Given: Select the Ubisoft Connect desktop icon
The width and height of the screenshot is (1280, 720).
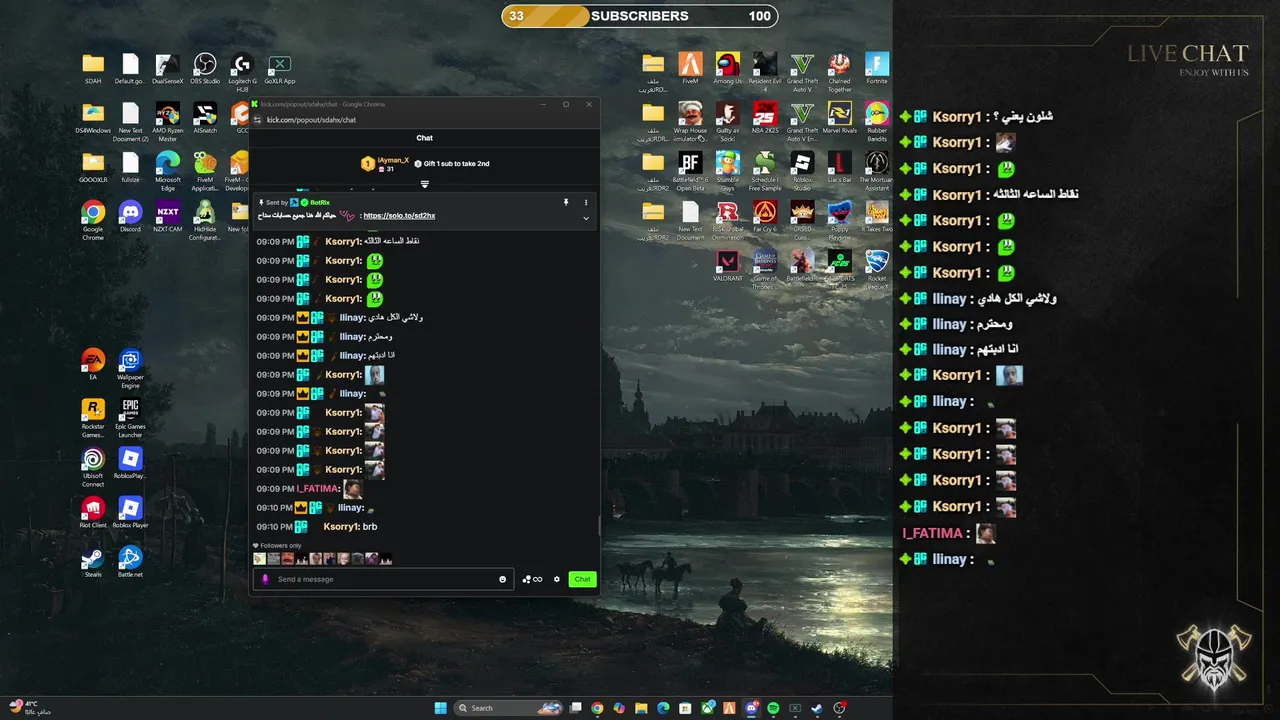Looking at the screenshot, I should 93,467.
